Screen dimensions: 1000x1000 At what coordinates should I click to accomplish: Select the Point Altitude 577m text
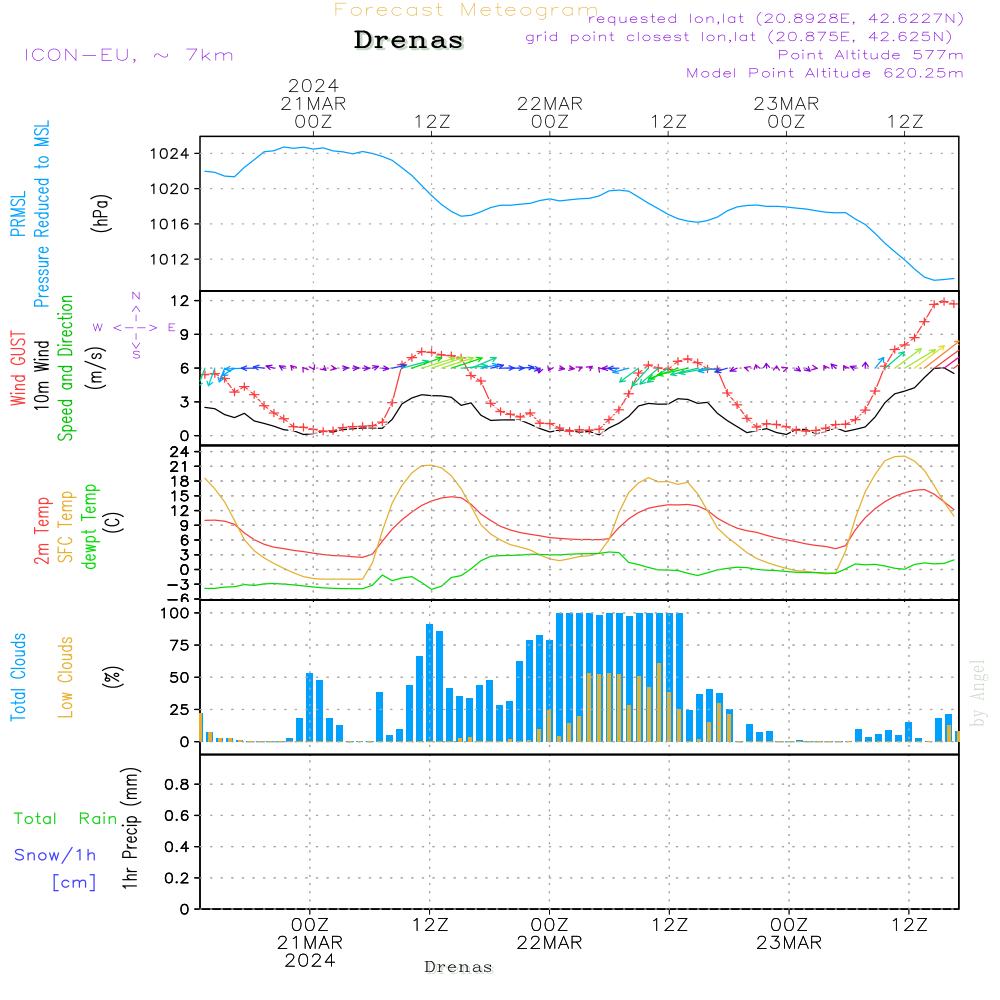(870, 54)
